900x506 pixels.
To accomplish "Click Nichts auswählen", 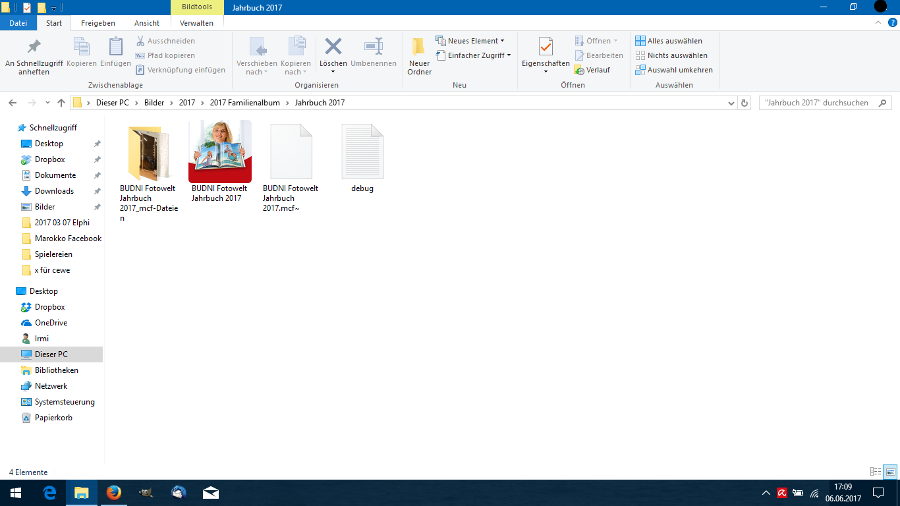I will pyautogui.click(x=671, y=56).
